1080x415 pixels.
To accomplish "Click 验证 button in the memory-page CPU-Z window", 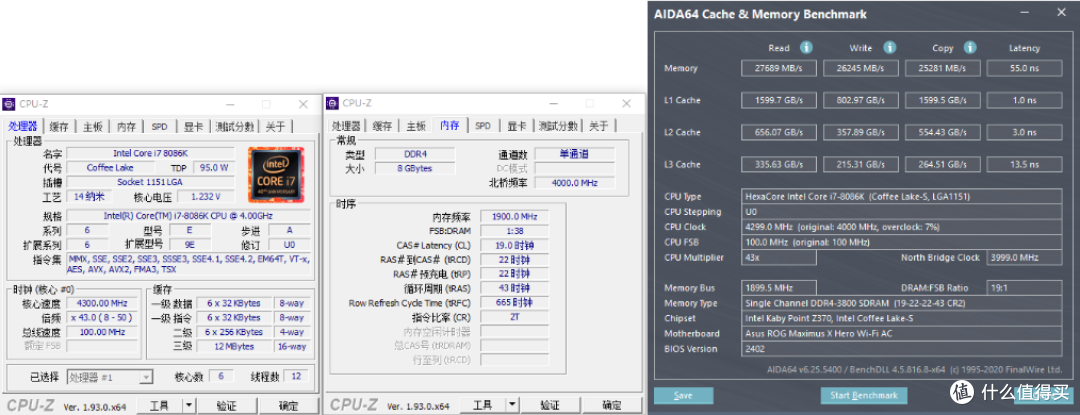I will click(x=550, y=405).
